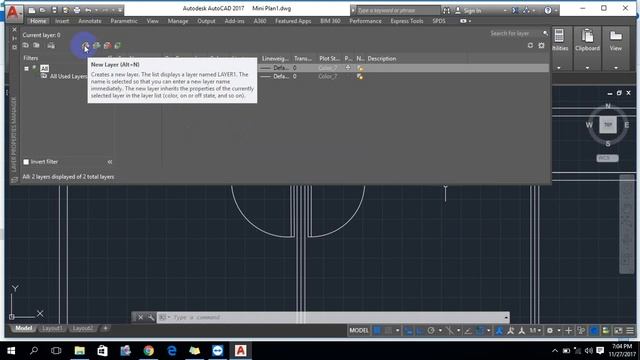The image size is (640, 360).
Task: Click New Group Filter icon in layer manager
Action: (37, 45)
